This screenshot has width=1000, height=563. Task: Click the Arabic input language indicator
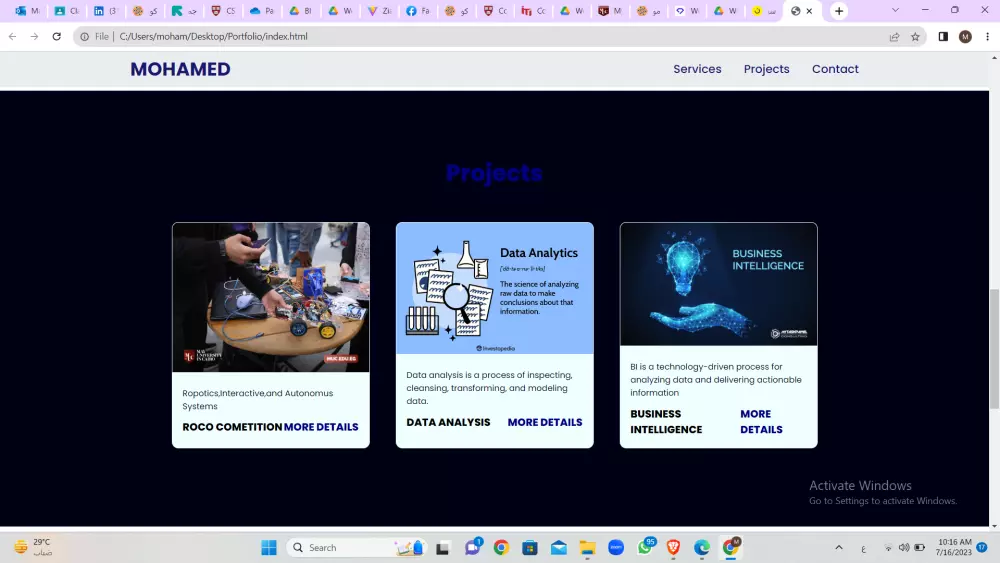(x=864, y=548)
